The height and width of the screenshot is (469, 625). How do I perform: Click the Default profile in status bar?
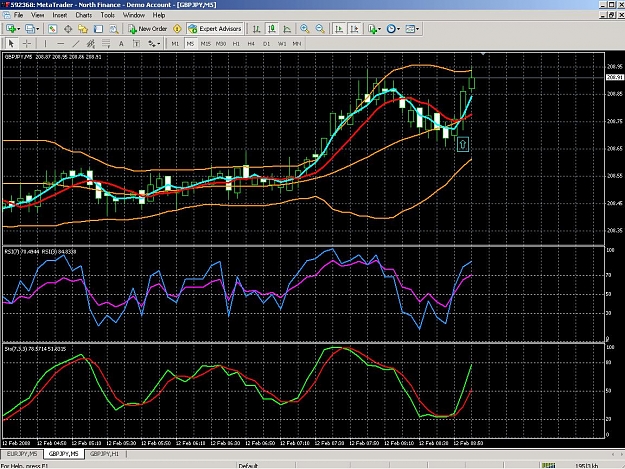point(248,465)
